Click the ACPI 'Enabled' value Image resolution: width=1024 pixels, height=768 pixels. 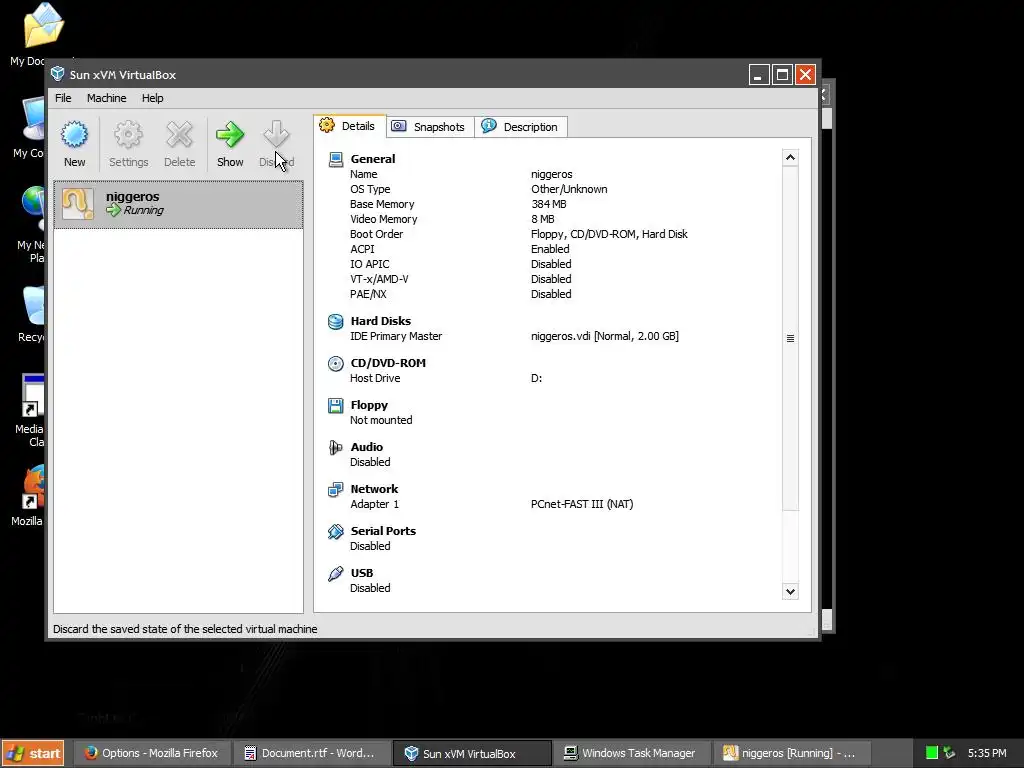pos(550,249)
